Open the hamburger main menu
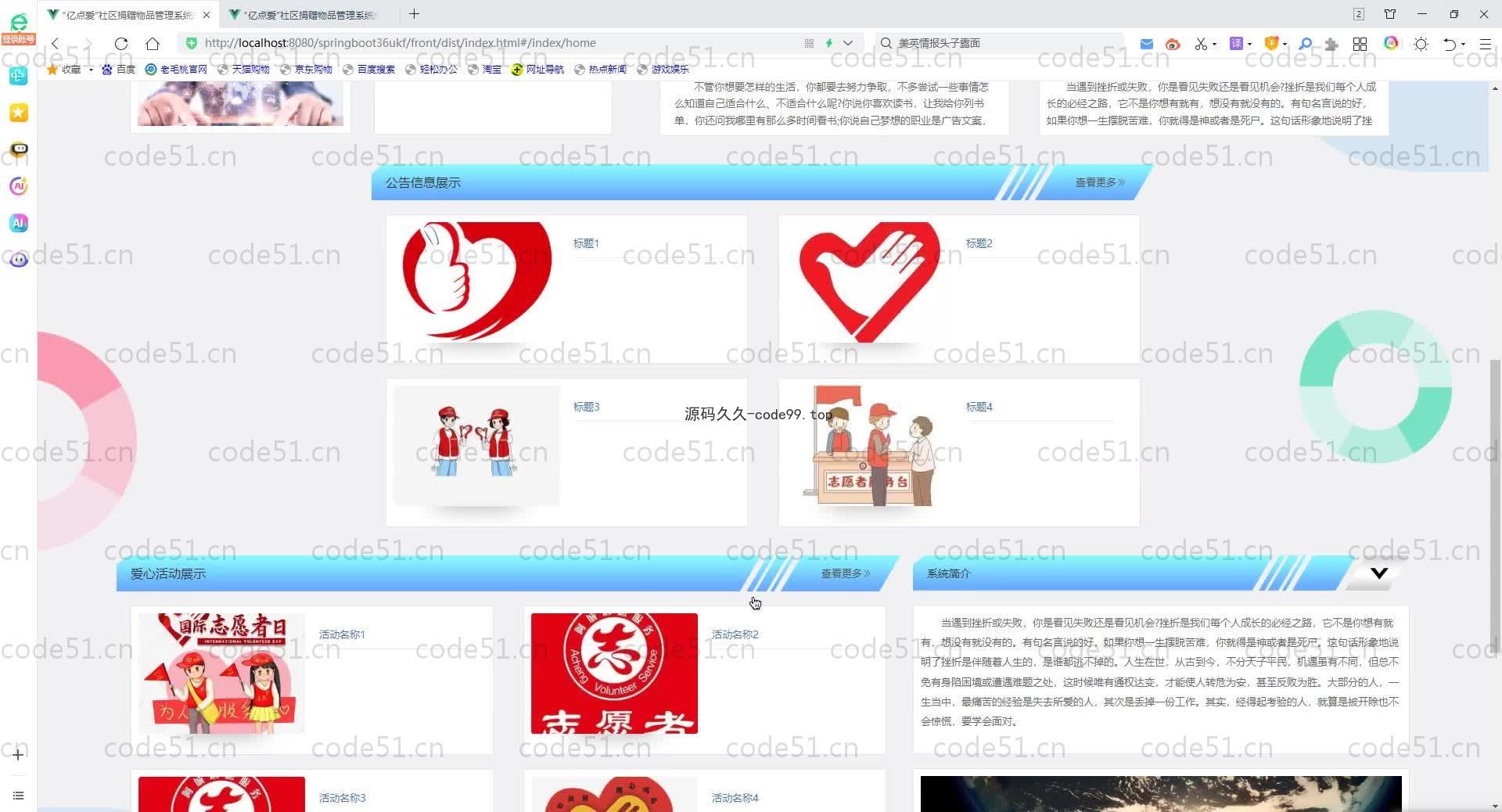Viewport: 1502px width, 812px height. [x=1486, y=44]
